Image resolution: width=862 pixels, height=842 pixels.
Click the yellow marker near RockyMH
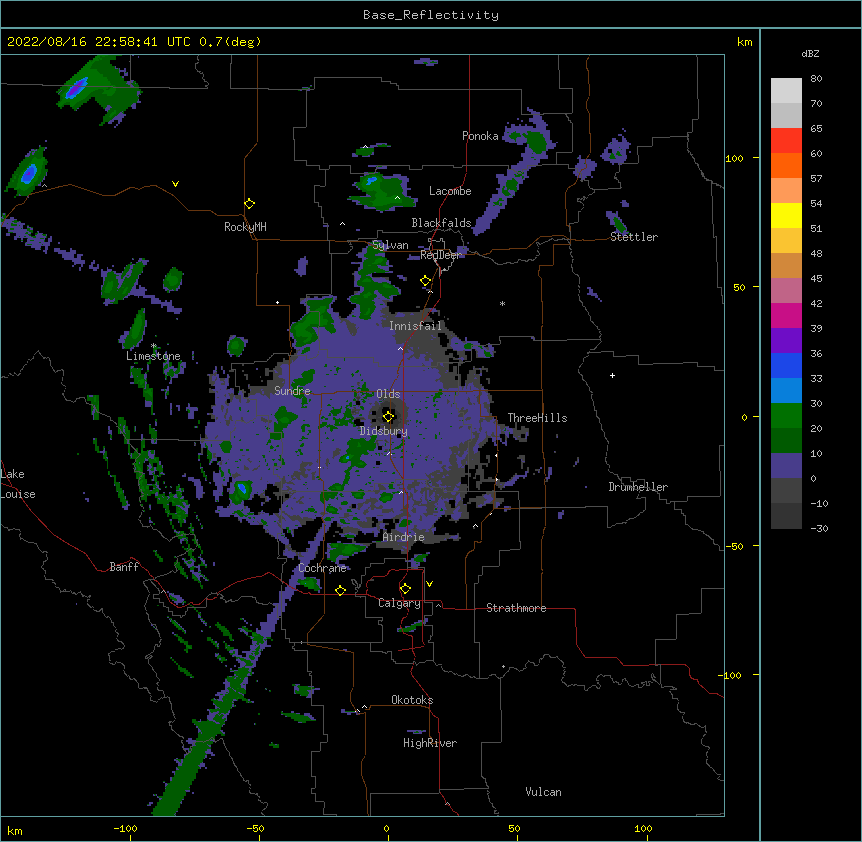point(249,204)
